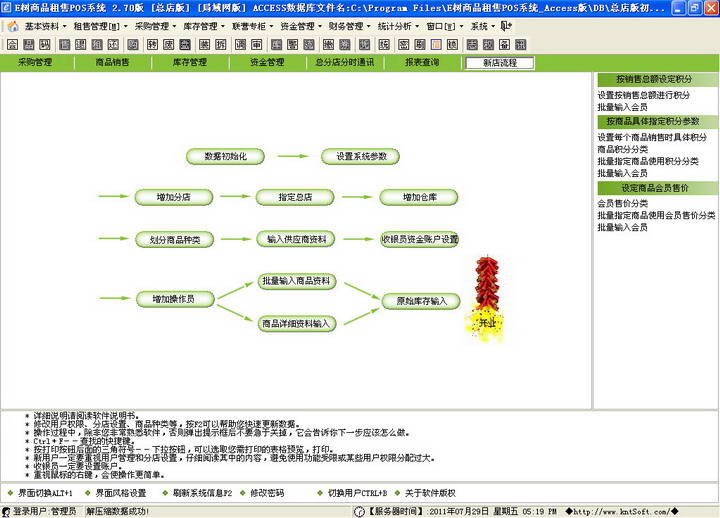
Task: Click the 按销售总额设定积分 panel header
Action: 657,79
